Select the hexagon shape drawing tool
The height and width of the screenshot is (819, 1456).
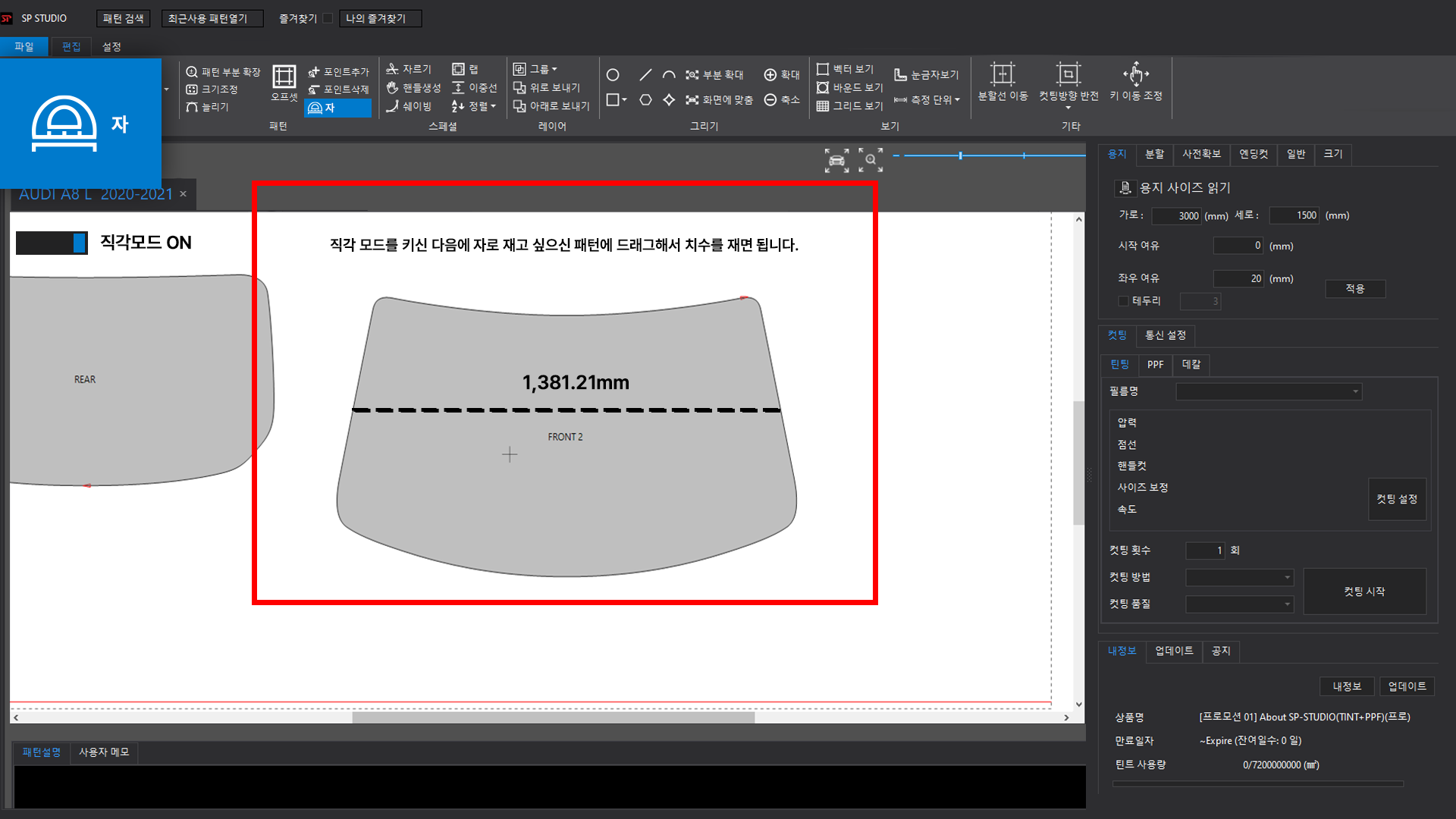(645, 100)
